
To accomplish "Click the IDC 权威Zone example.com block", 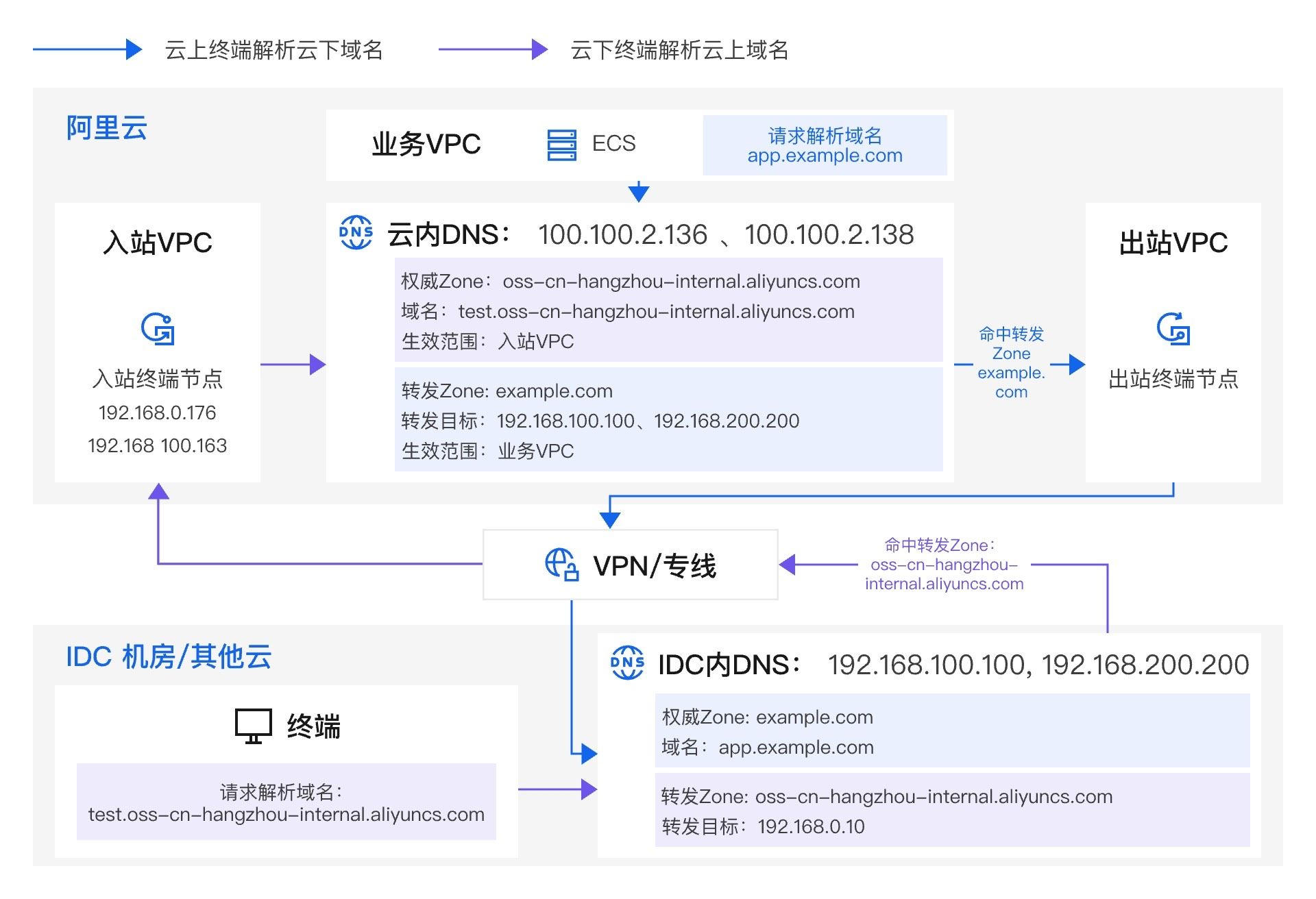I will point(952,731).
